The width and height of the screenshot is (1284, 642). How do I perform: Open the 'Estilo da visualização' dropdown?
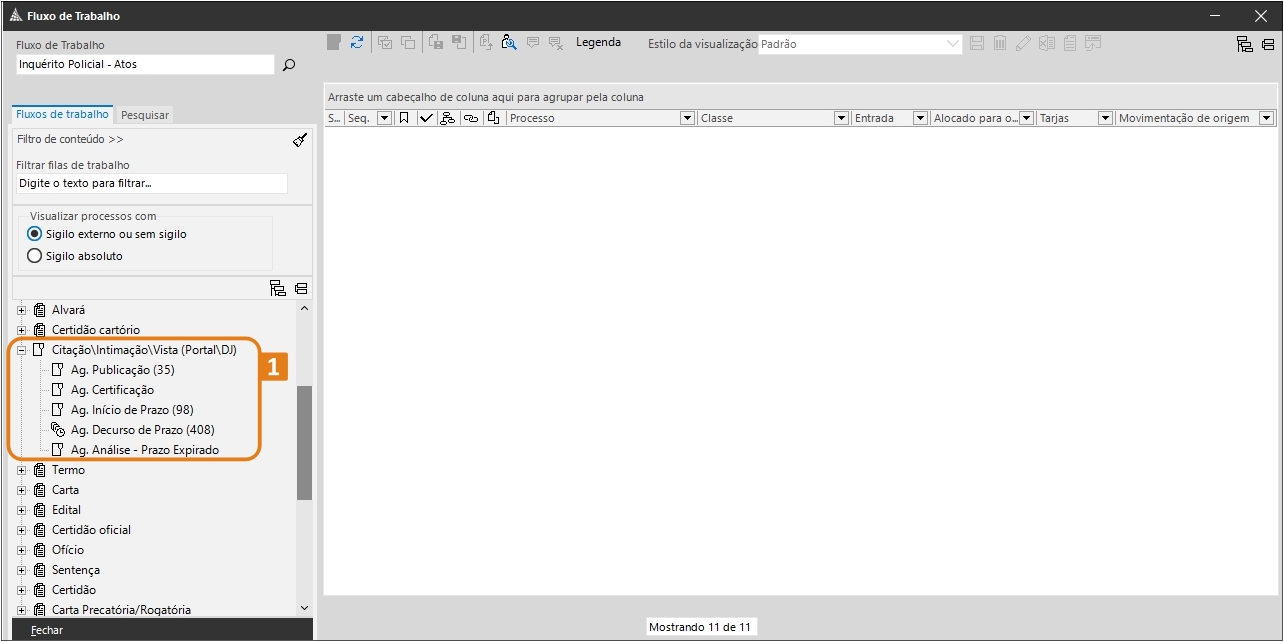(x=952, y=44)
